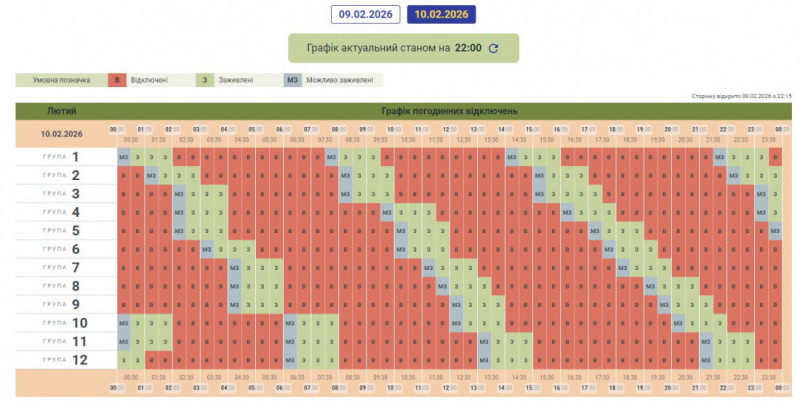The image size is (800, 405).
Task: Click the gray 'МЗ' legend swatch
Action: click(x=293, y=80)
